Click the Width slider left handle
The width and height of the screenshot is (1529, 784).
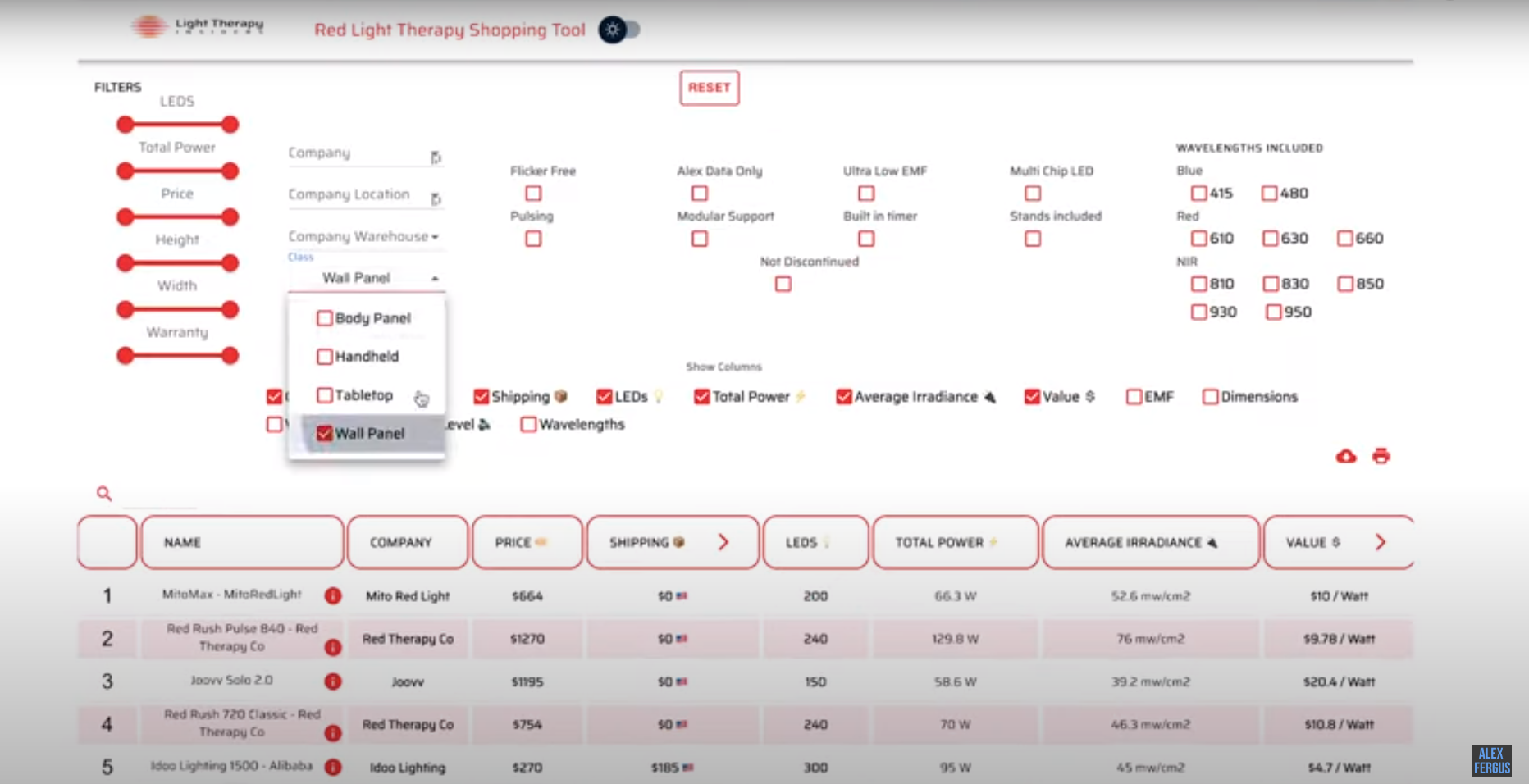pyautogui.click(x=125, y=309)
